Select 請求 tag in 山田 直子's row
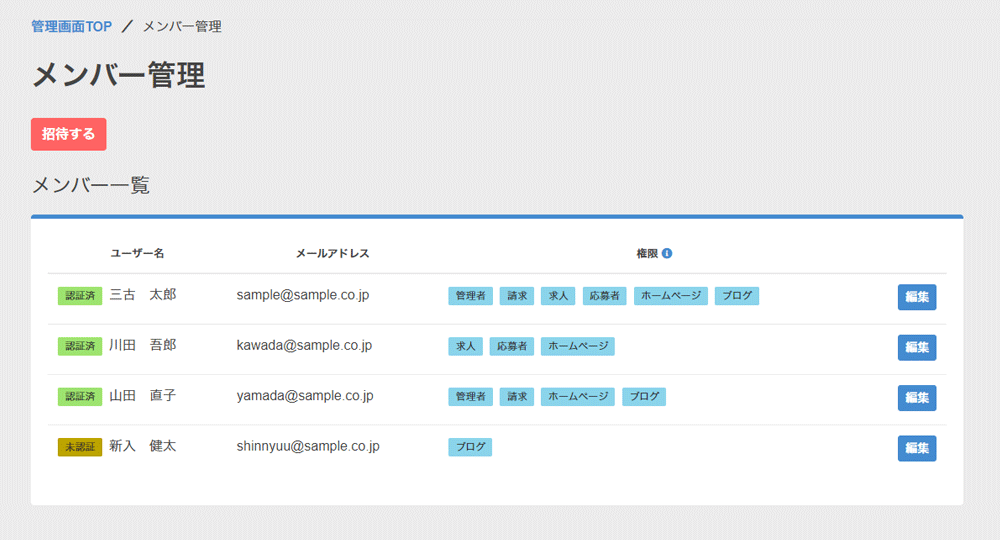 click(x=517, y=397)
